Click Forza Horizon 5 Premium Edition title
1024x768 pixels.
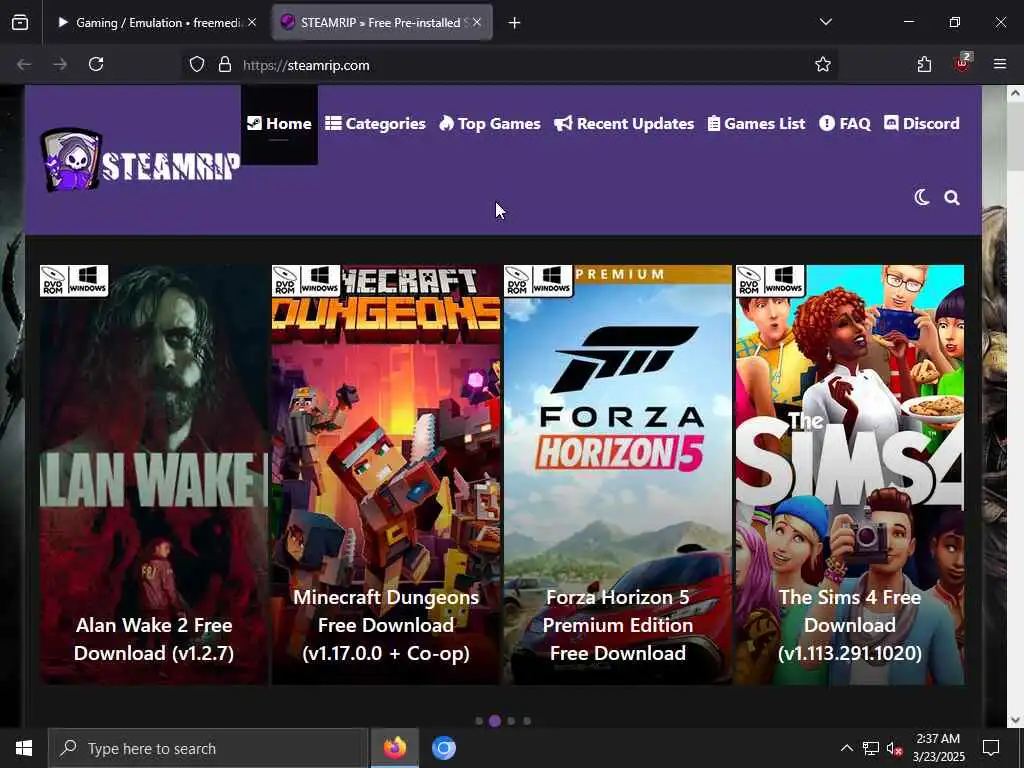(618, 625)
